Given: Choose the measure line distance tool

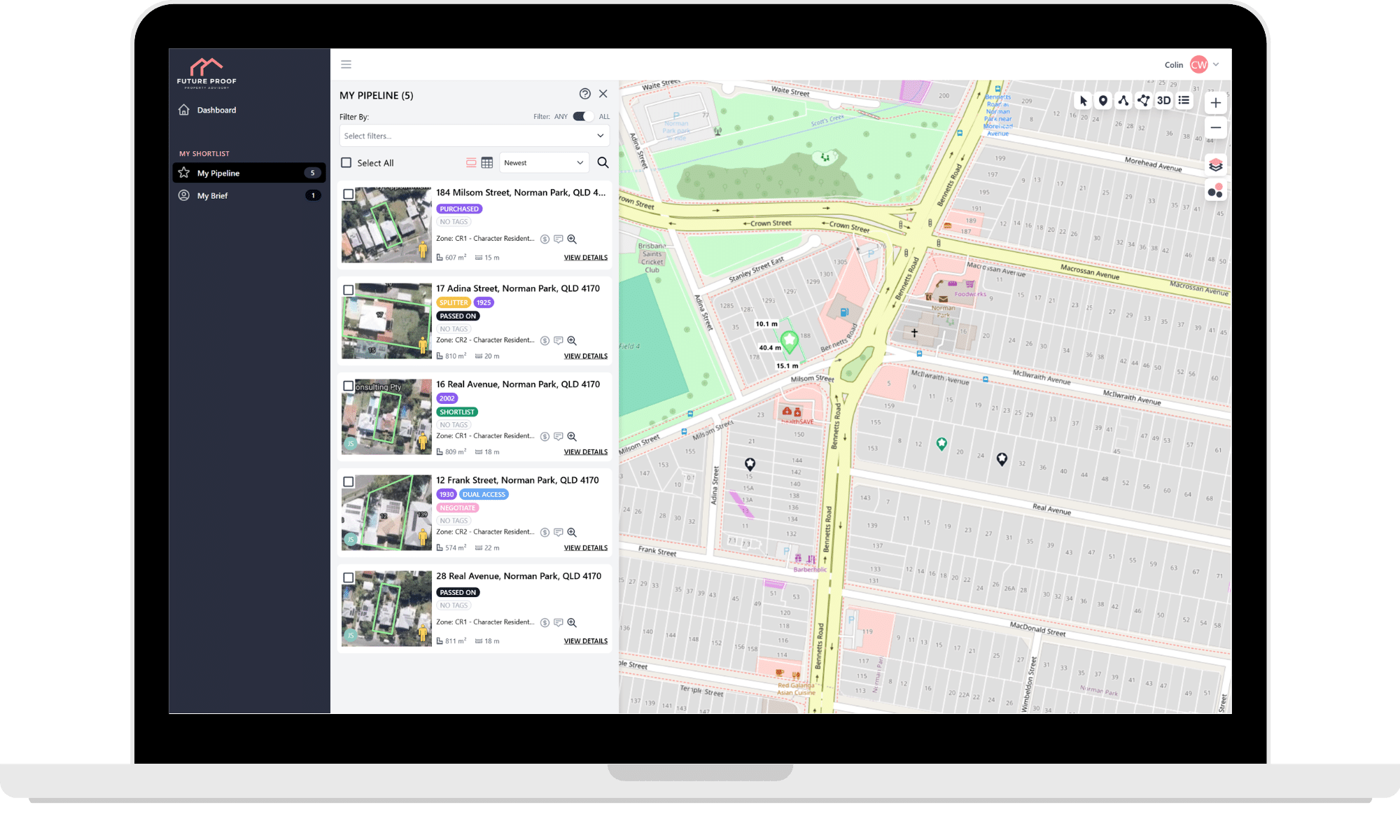Looking at the screenshot, I should 1123,101.
